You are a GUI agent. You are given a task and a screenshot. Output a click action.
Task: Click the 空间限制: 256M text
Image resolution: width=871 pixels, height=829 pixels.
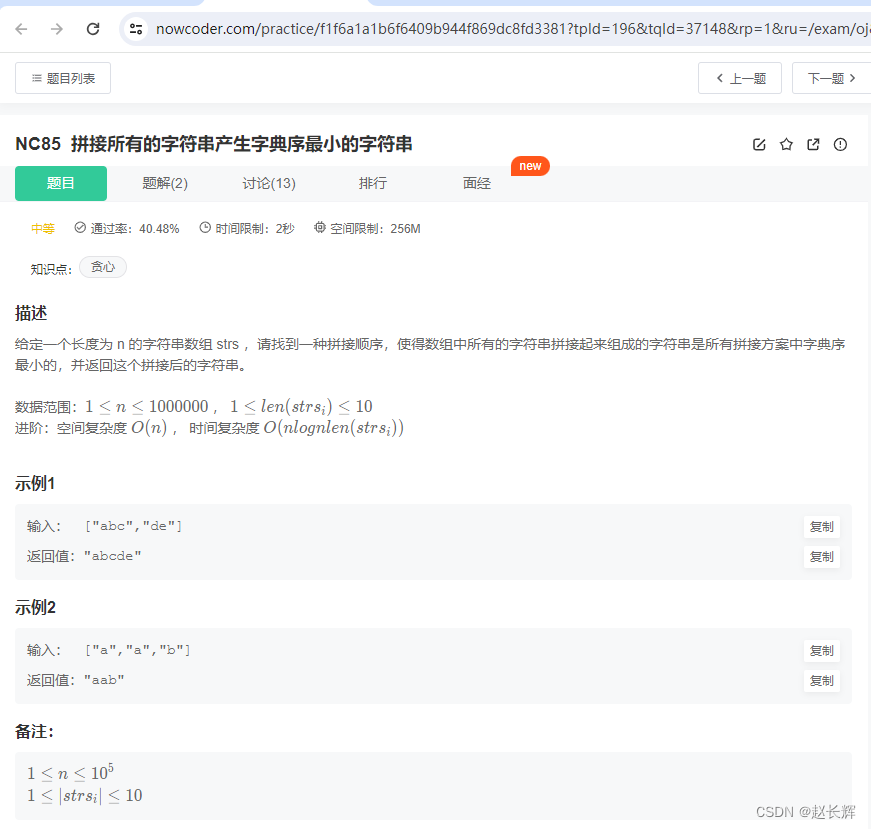coord(376,229)
